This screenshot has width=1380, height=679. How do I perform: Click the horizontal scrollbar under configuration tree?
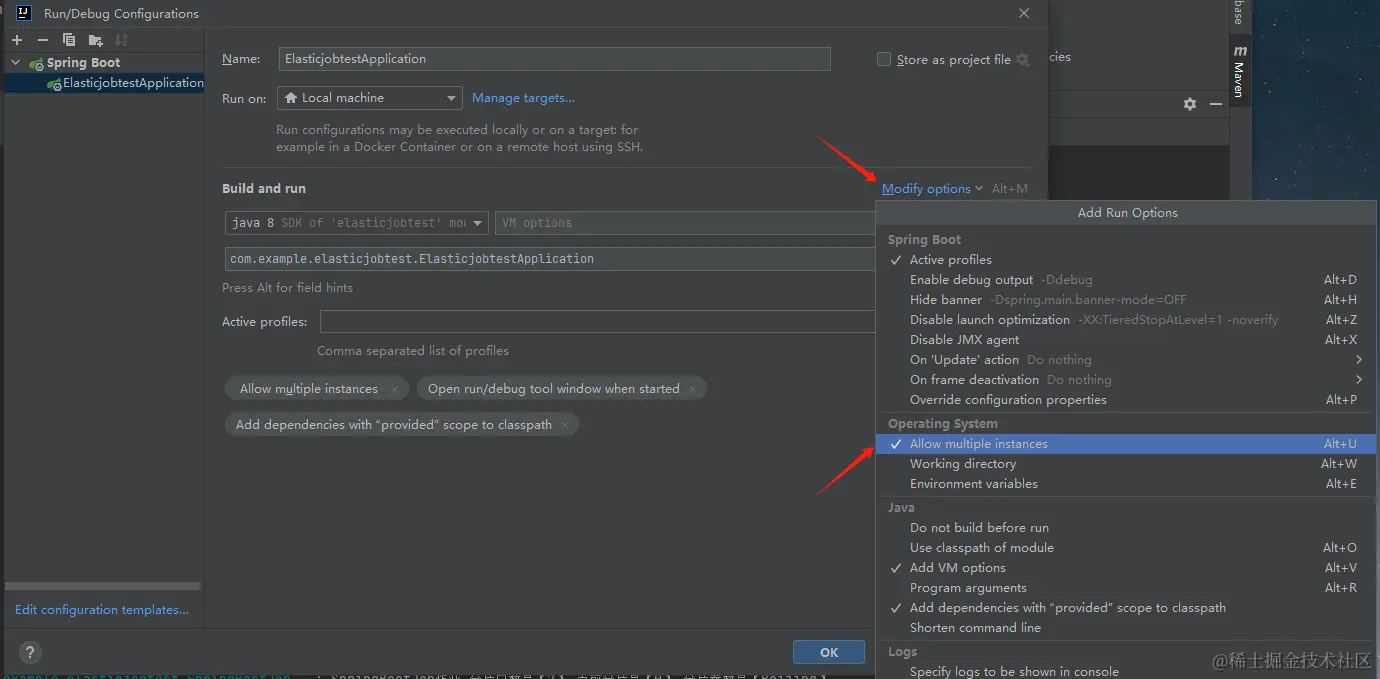tap(102, 587)
